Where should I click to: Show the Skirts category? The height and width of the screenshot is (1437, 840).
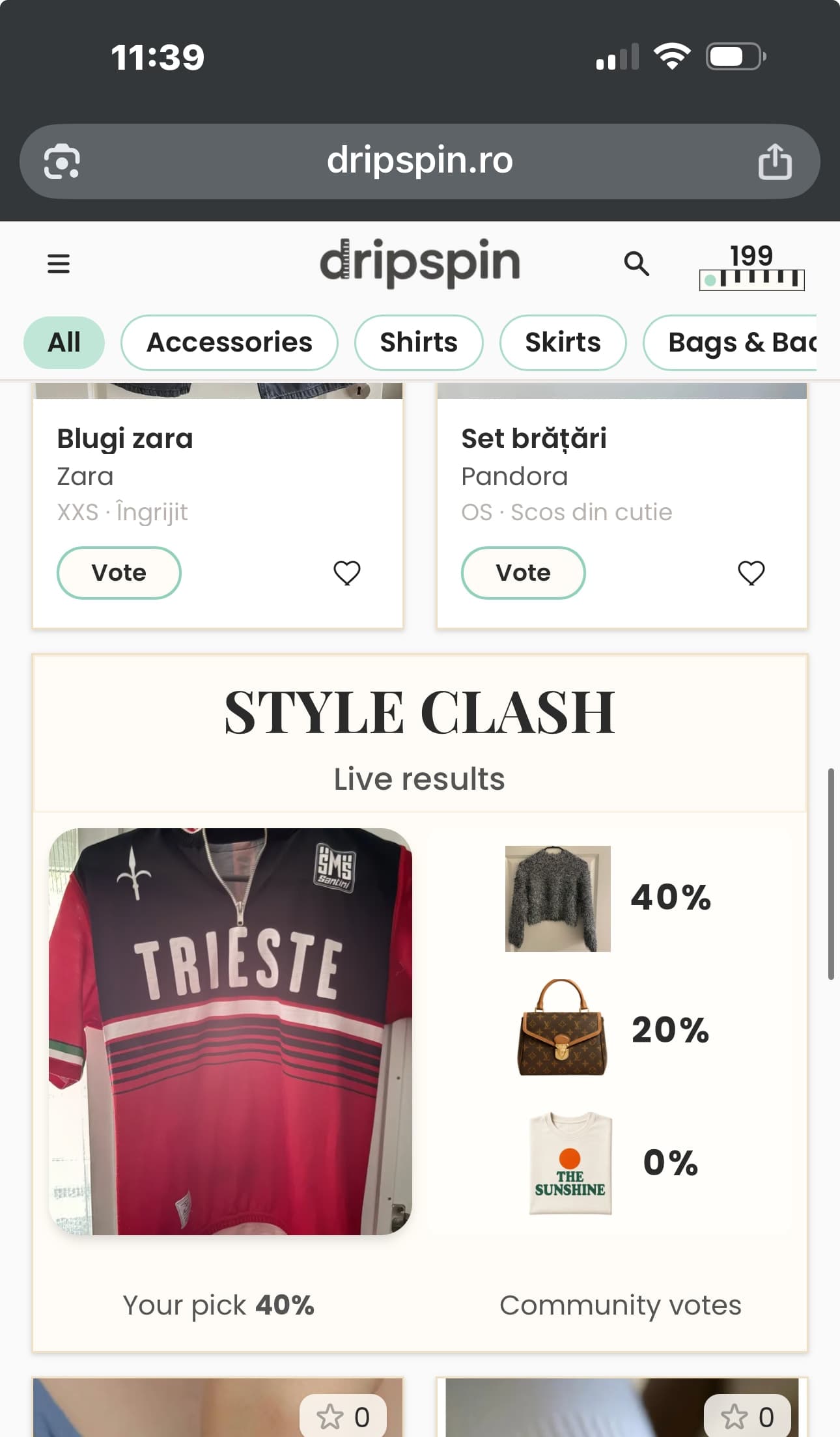coord(563,342)
